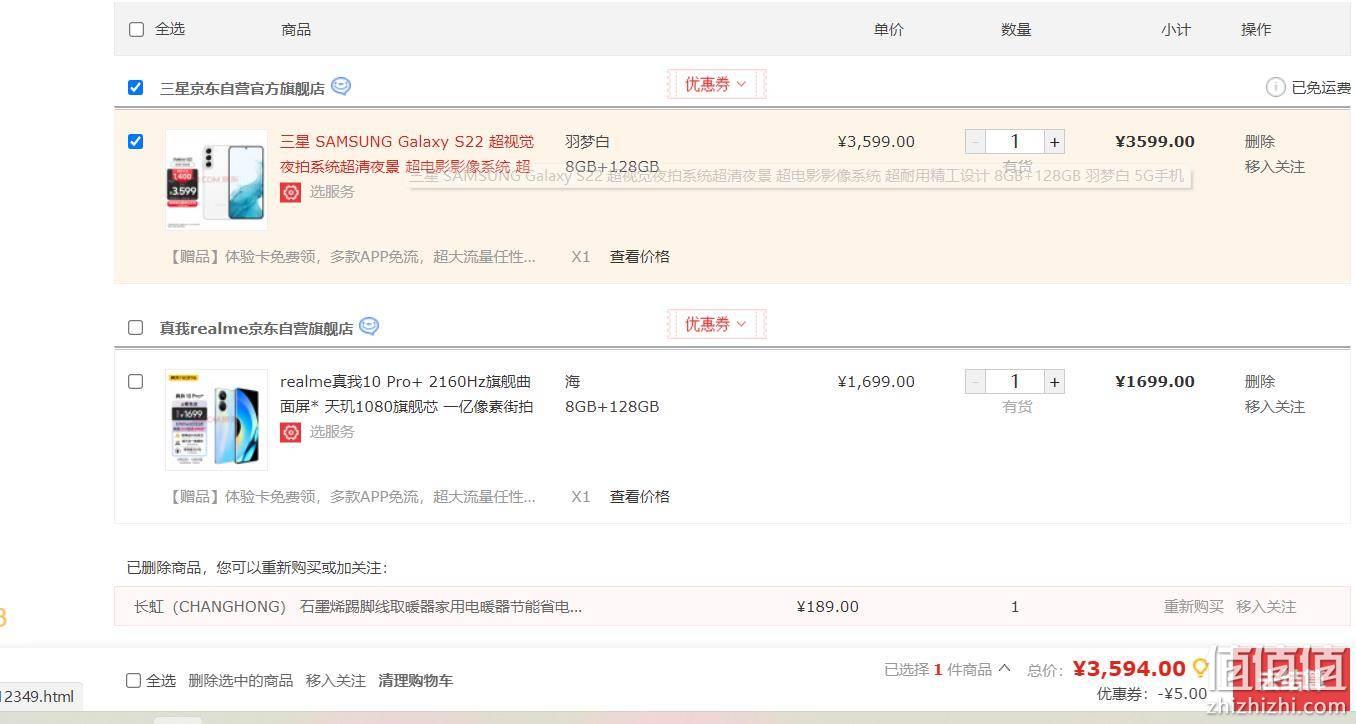Click 清理购物车 in bottom bar
Viewport: 1356px width, 724px height.
416,681
